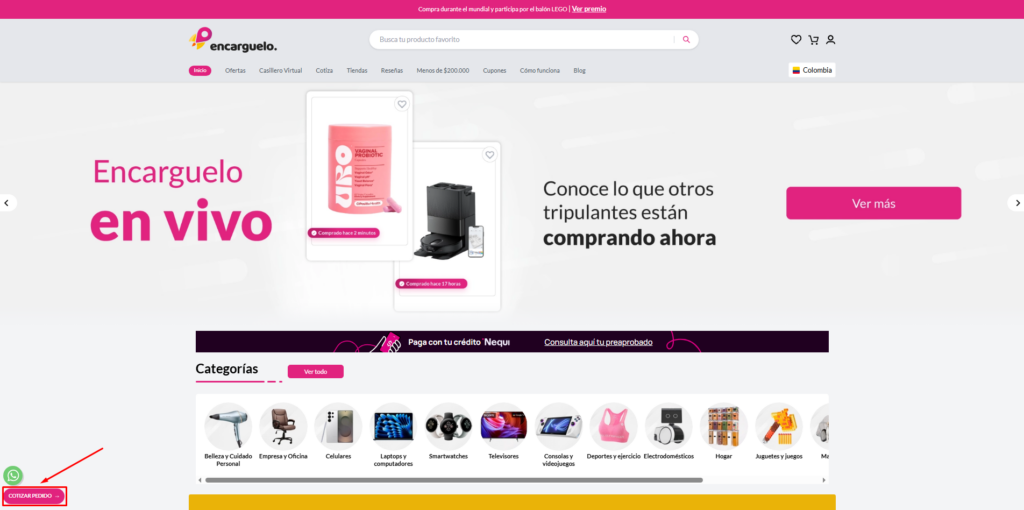1024x510 pixels.
Task: Open the Colombia country selector
Action: (812, 70)
